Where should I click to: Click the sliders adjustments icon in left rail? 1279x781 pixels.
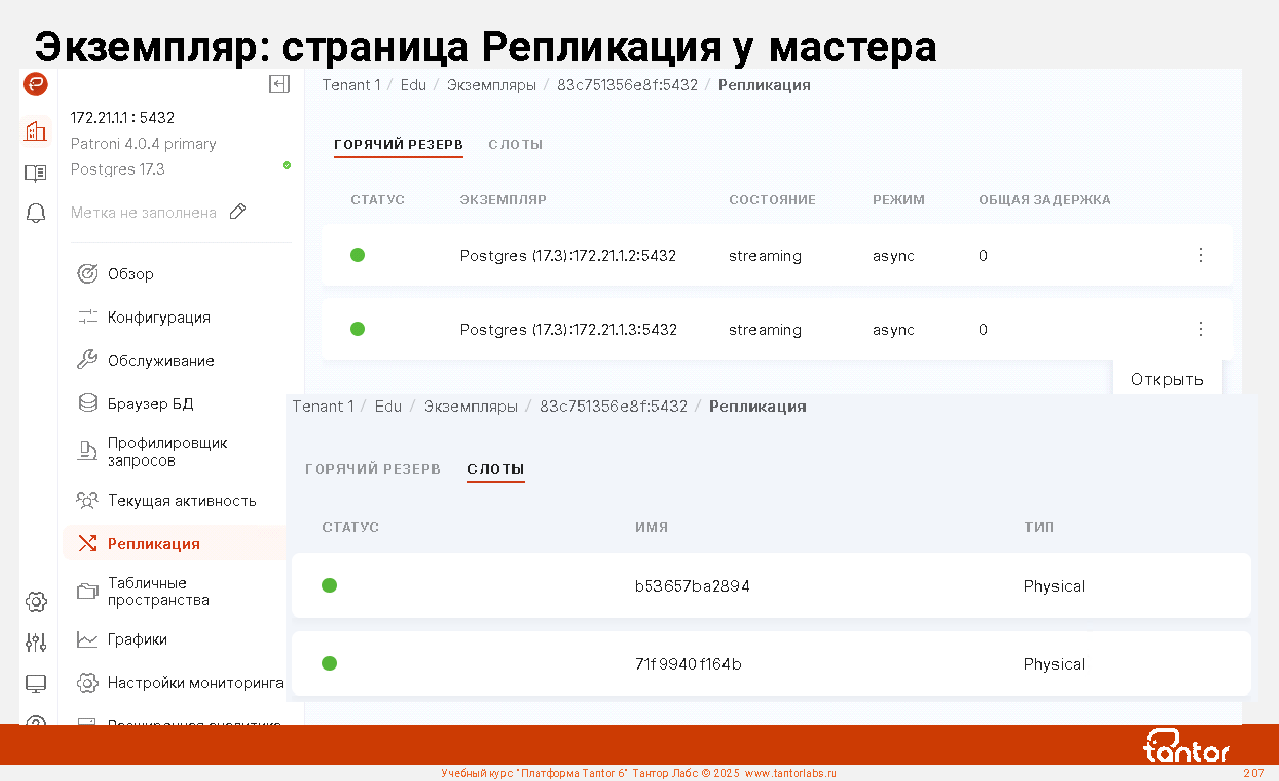[x=36, y=642]
